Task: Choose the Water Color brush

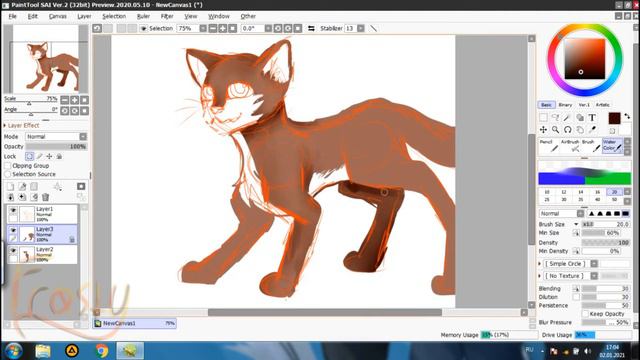Action: 613,146
